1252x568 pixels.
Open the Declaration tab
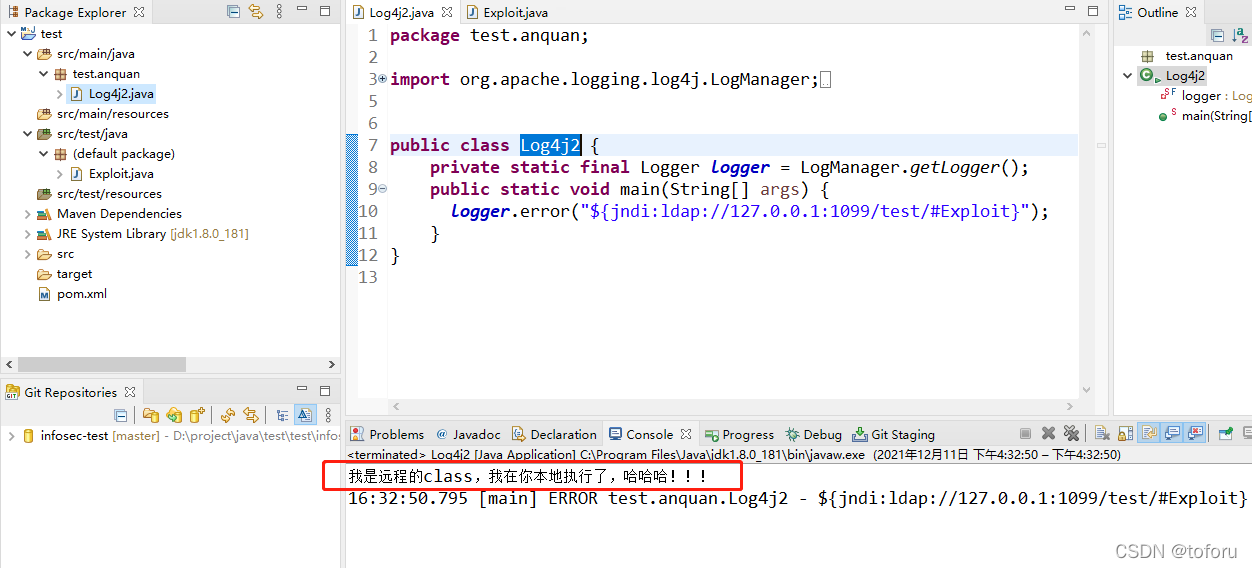coord(554,434)
